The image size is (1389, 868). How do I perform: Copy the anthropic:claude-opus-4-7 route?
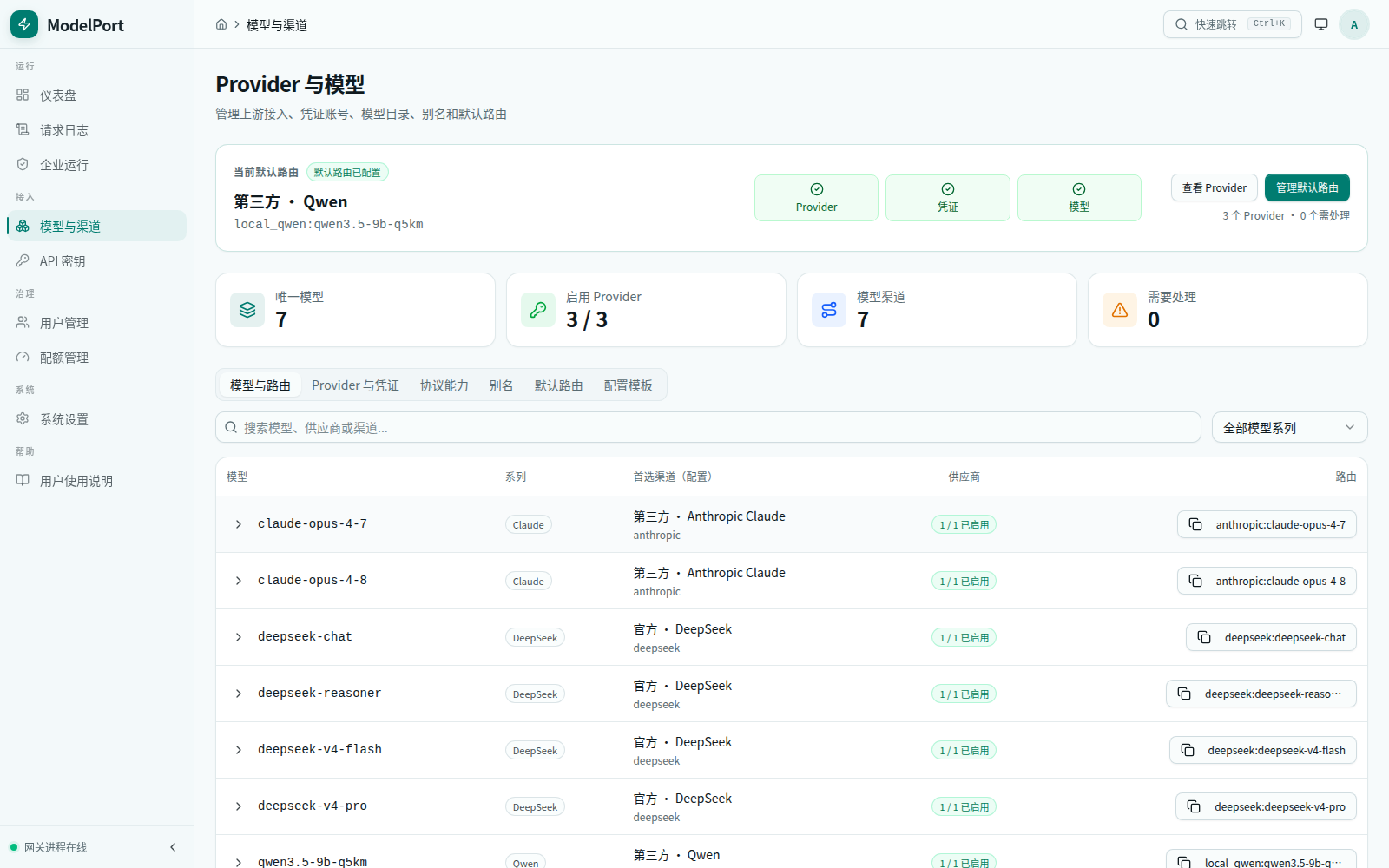(x=1267, y=524)
